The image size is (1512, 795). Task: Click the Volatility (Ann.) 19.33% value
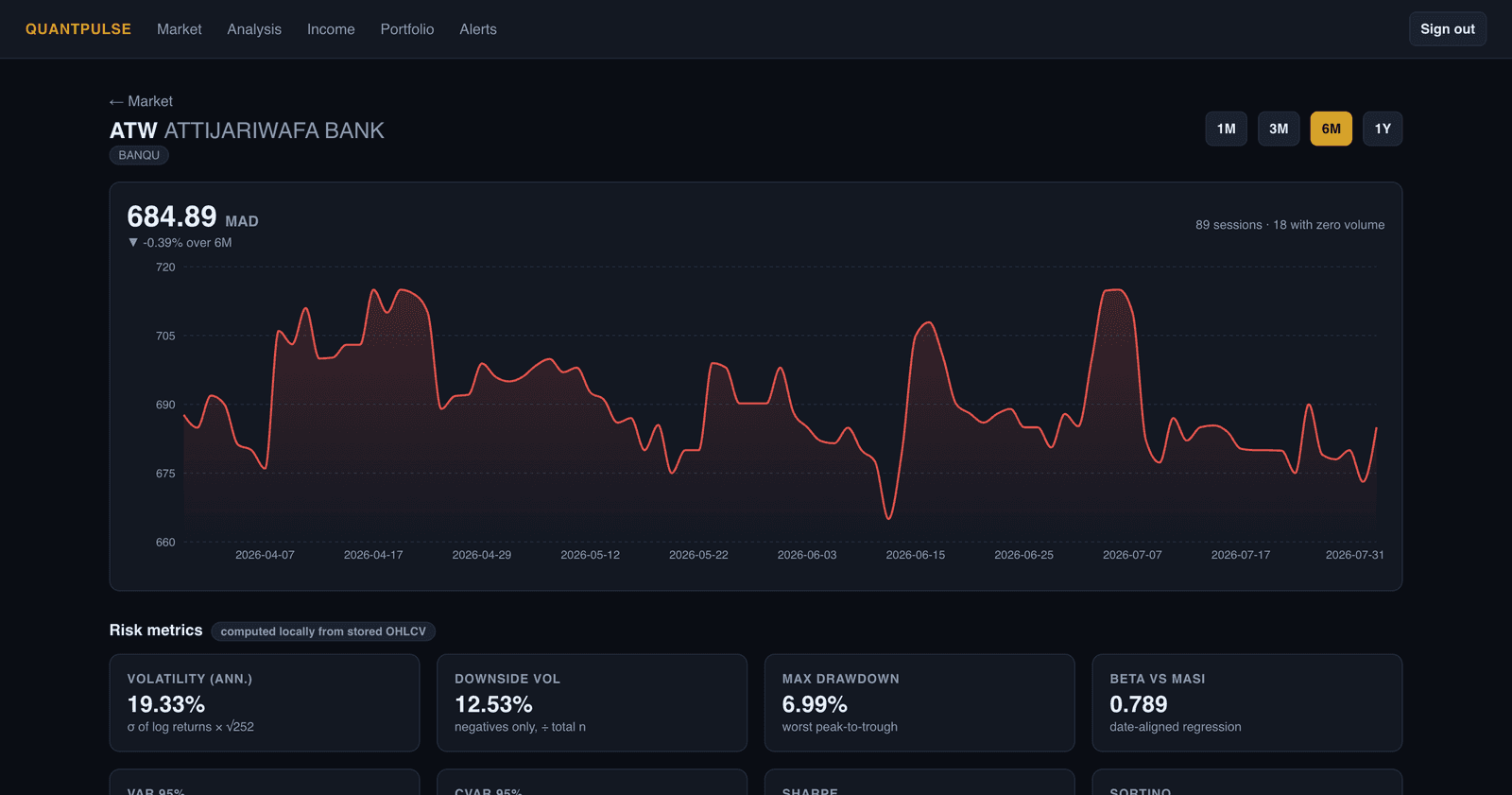pos(166,704)
